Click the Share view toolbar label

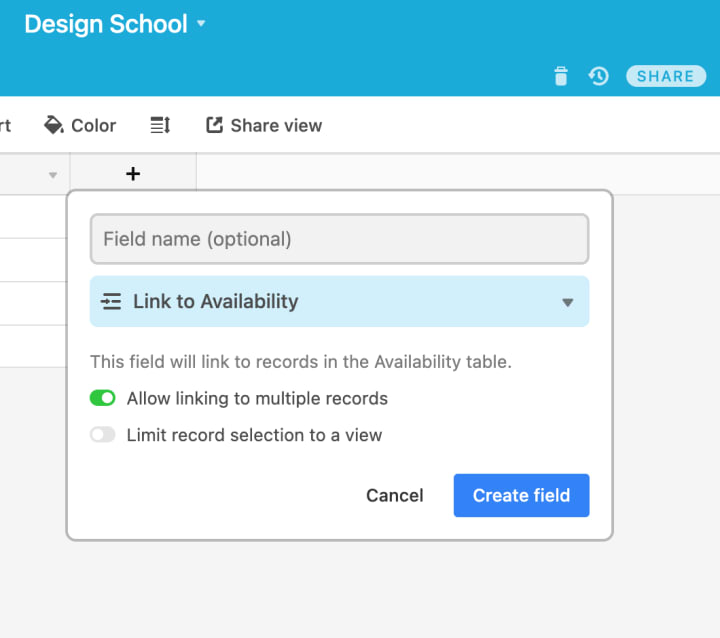276,125
